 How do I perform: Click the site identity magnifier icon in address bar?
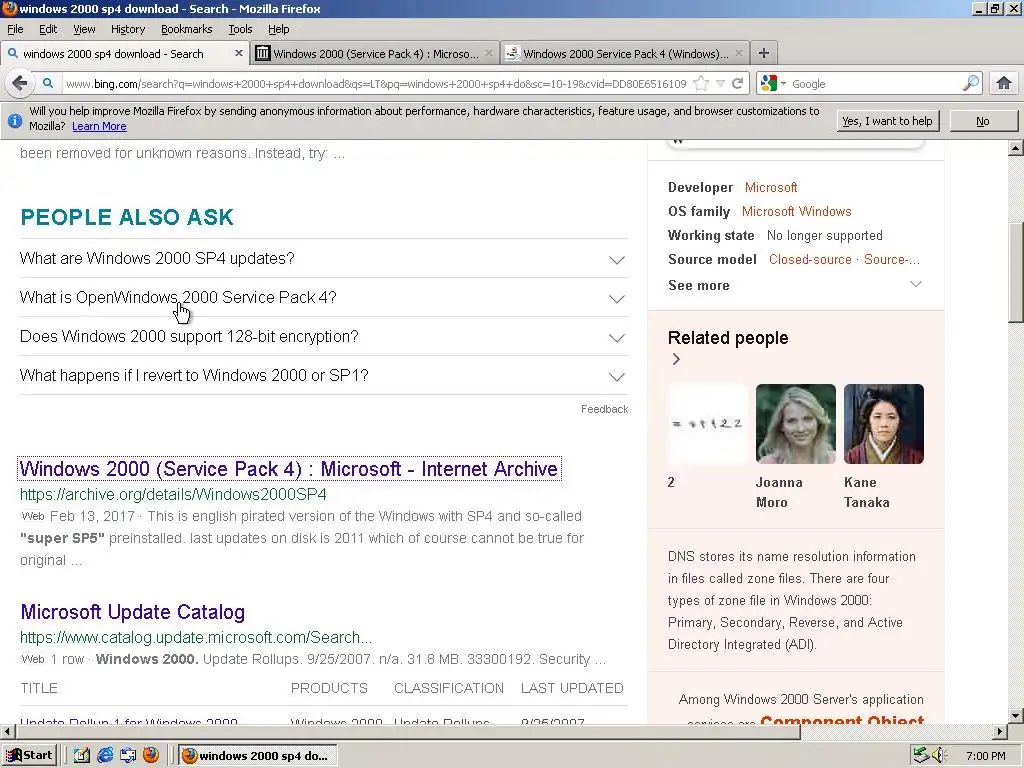pos(48,84)
